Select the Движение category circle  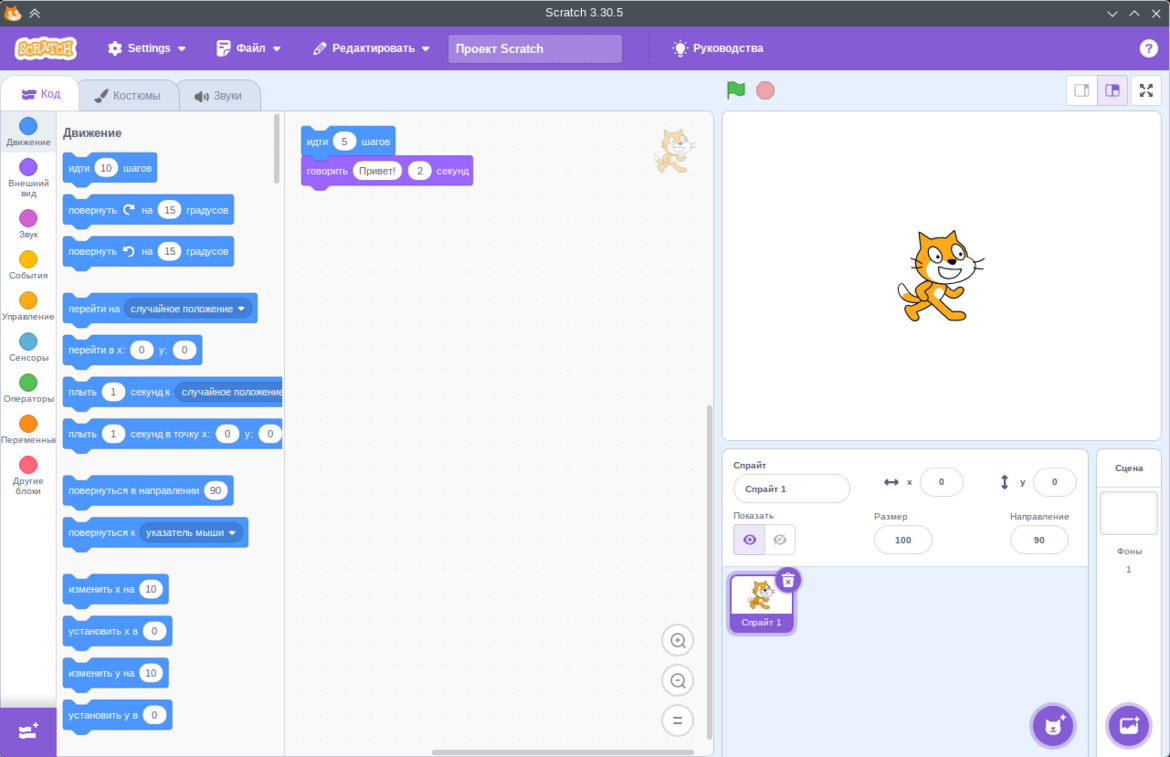tap(28, 126)
